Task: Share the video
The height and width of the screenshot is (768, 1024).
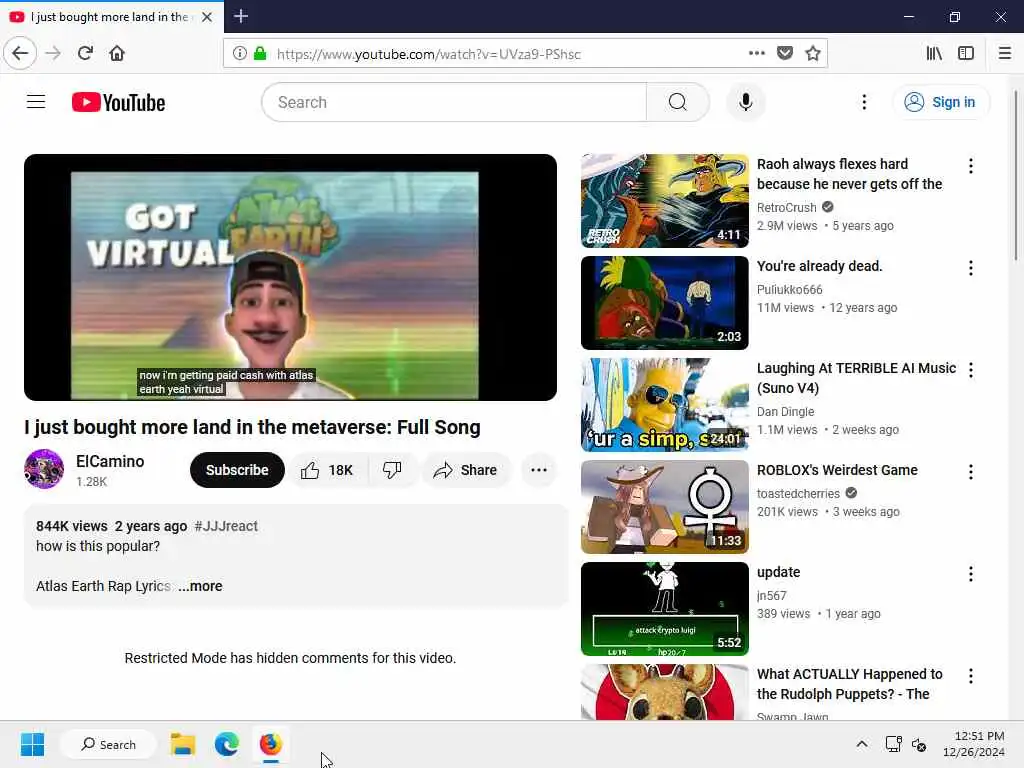Action: [x=466, y=470]
